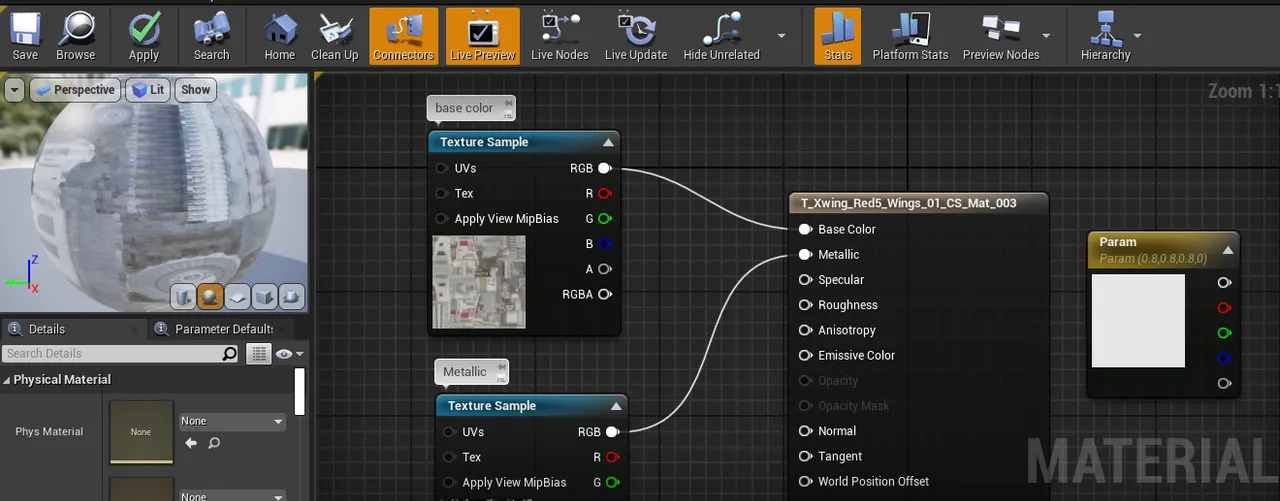Viewport: 1280px width, 501px height.
Task: Click RGB output pin of base color sampler
Action: click(604, 168)
